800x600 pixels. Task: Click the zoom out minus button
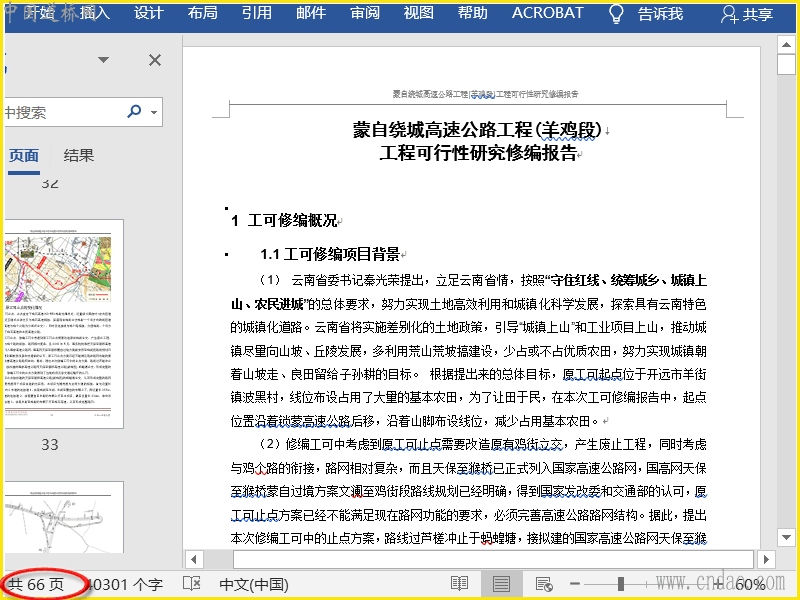pos(575,584)
